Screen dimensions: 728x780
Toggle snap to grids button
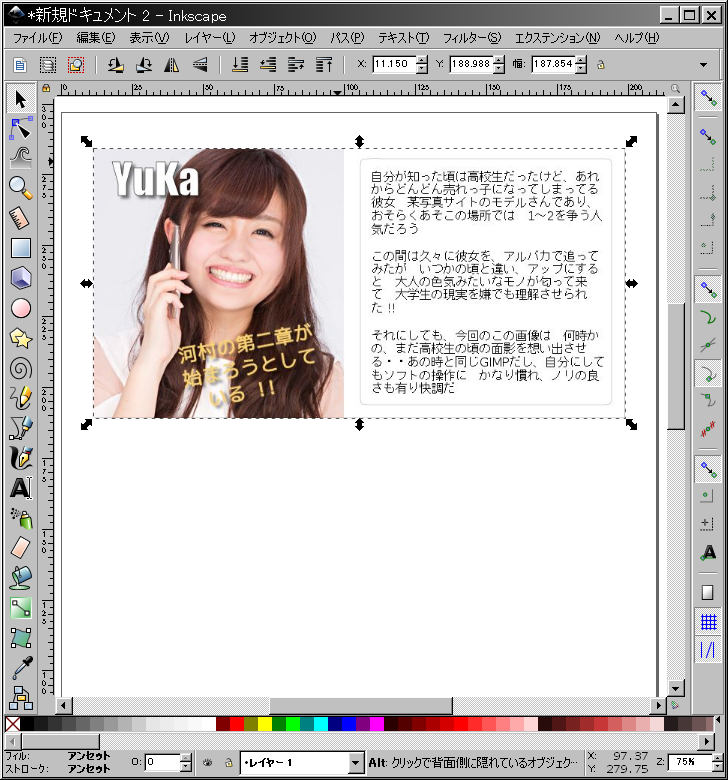(x=708, y=622)
